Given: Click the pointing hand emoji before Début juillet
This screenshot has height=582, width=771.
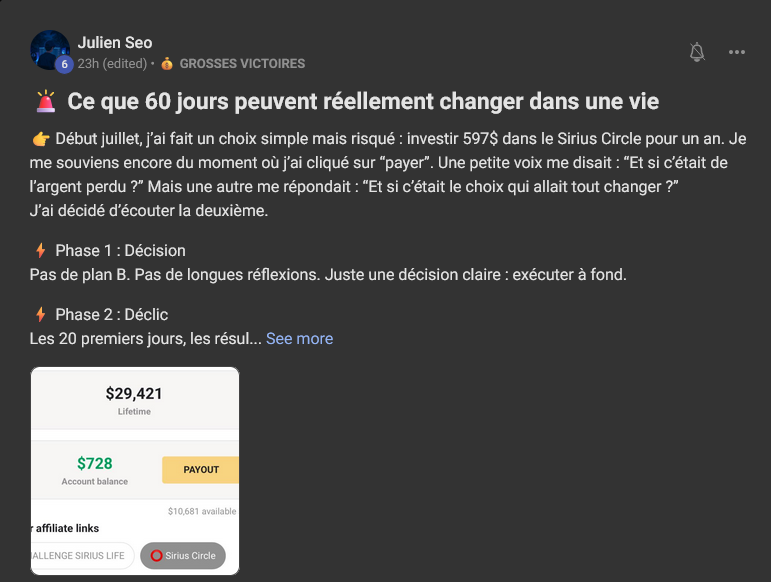Looking at the screenshot, I should coord(40,138).
